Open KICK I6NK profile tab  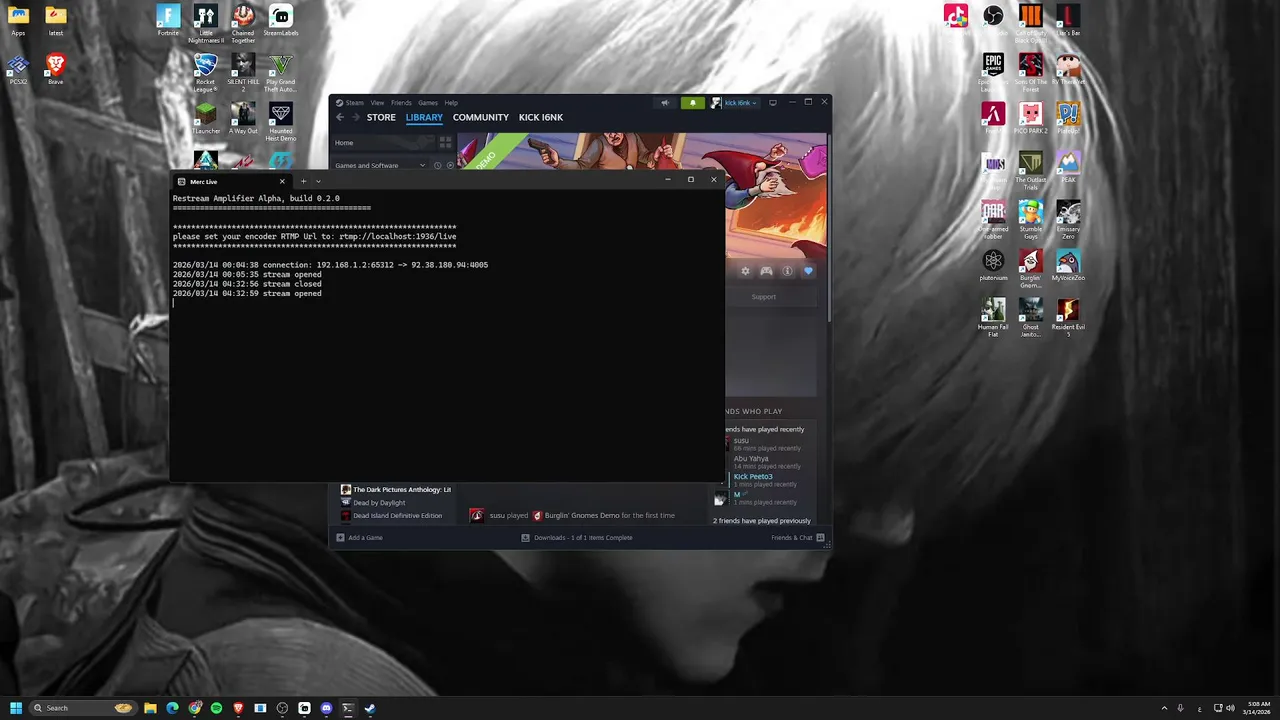coord(541,117)
